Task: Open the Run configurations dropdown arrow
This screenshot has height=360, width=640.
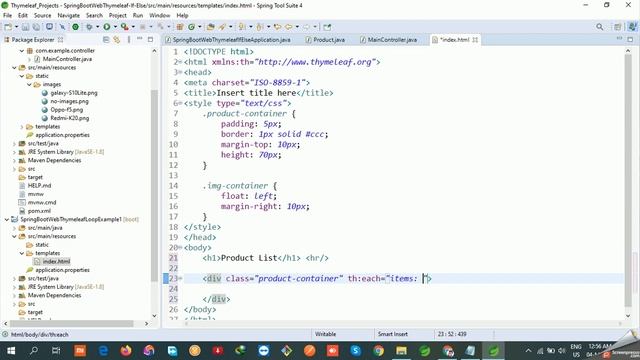Action: click(116, 27)
